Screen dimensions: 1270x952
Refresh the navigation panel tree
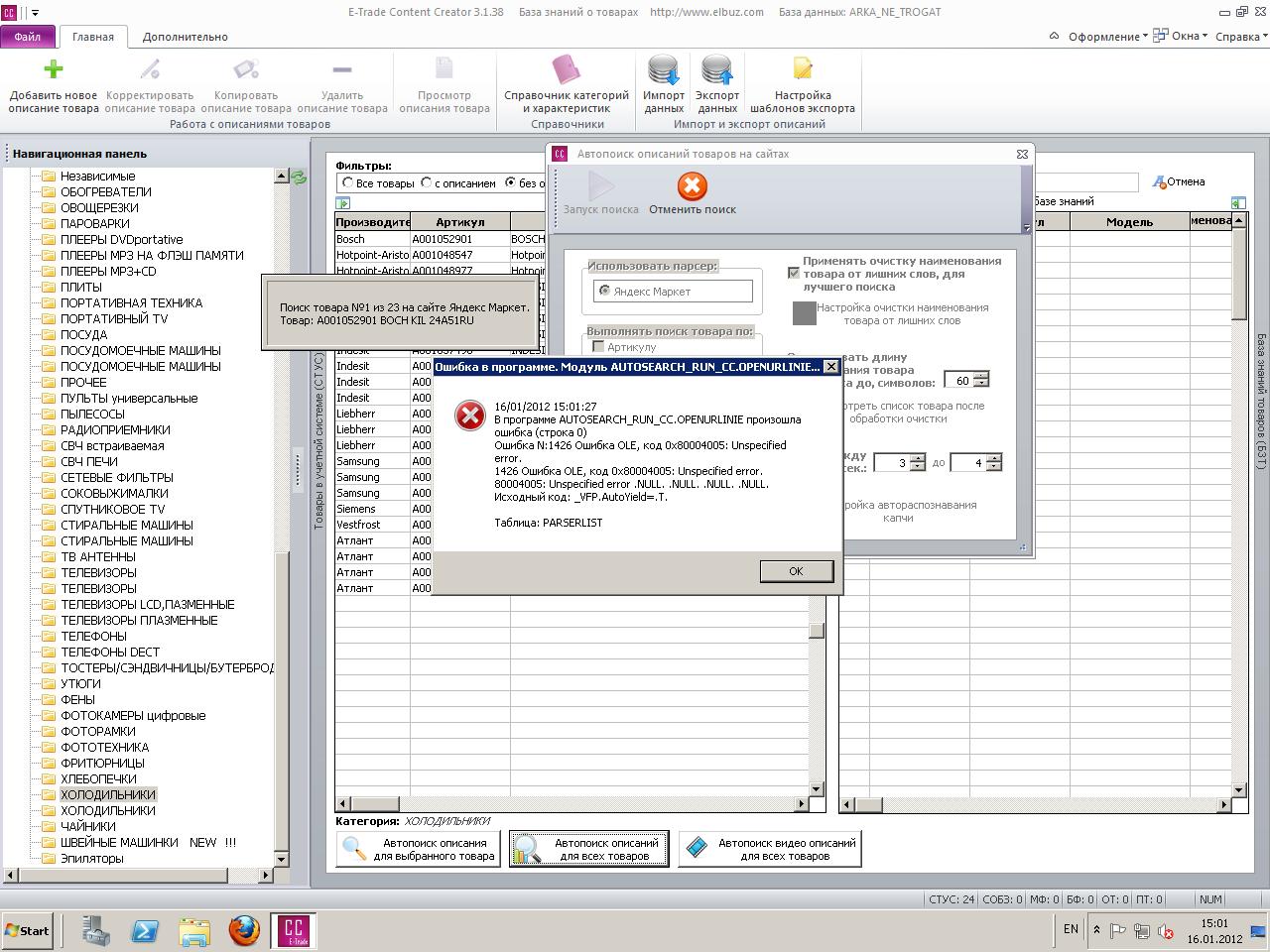tap(299, 178)
